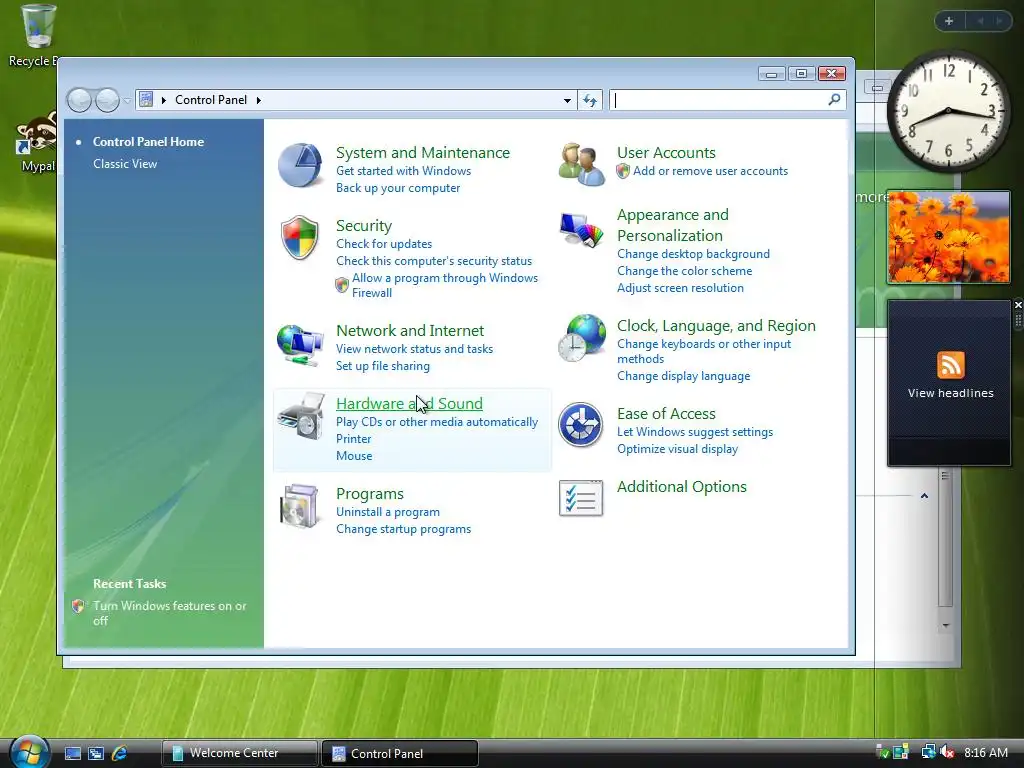Click the analog clock gadget
Screen dimensions: 1024x768
point(948,112)
